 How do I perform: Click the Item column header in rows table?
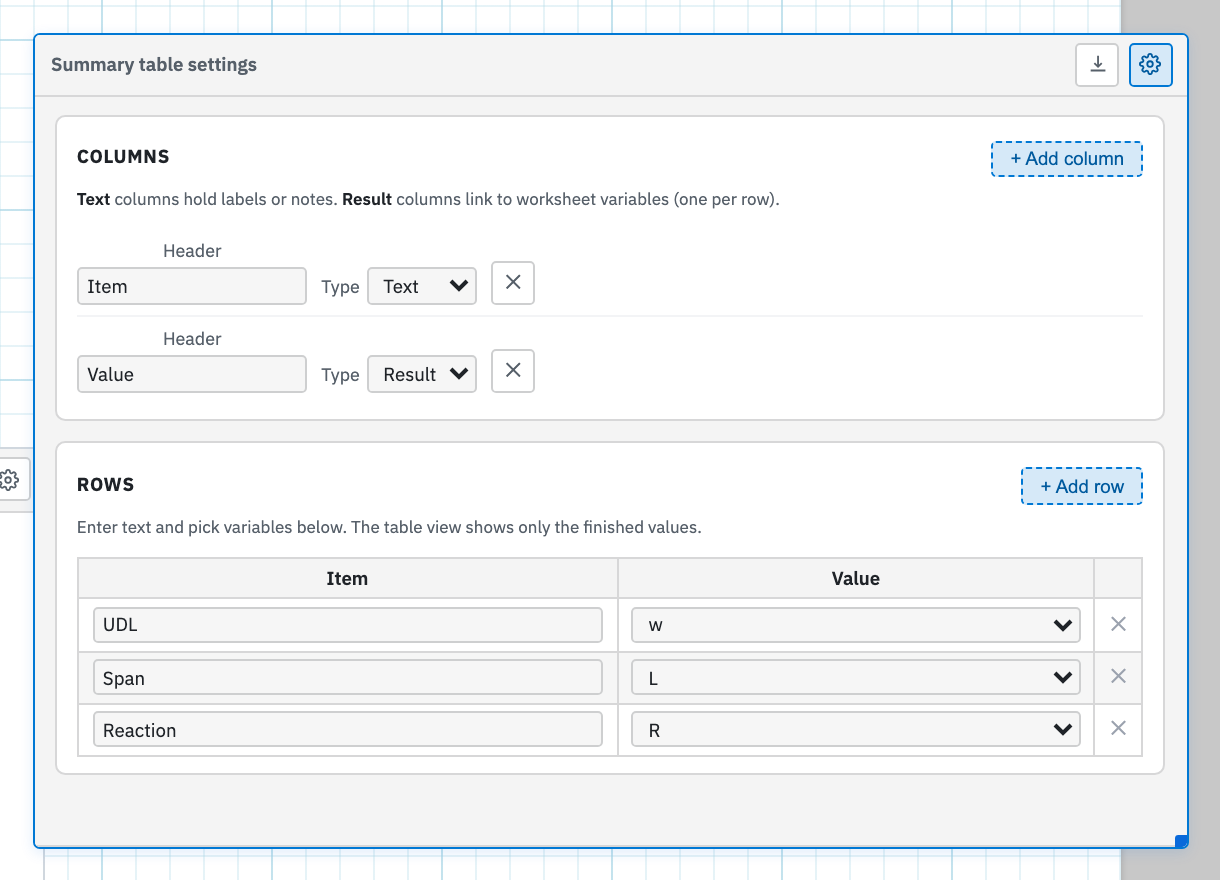(347, 578)
